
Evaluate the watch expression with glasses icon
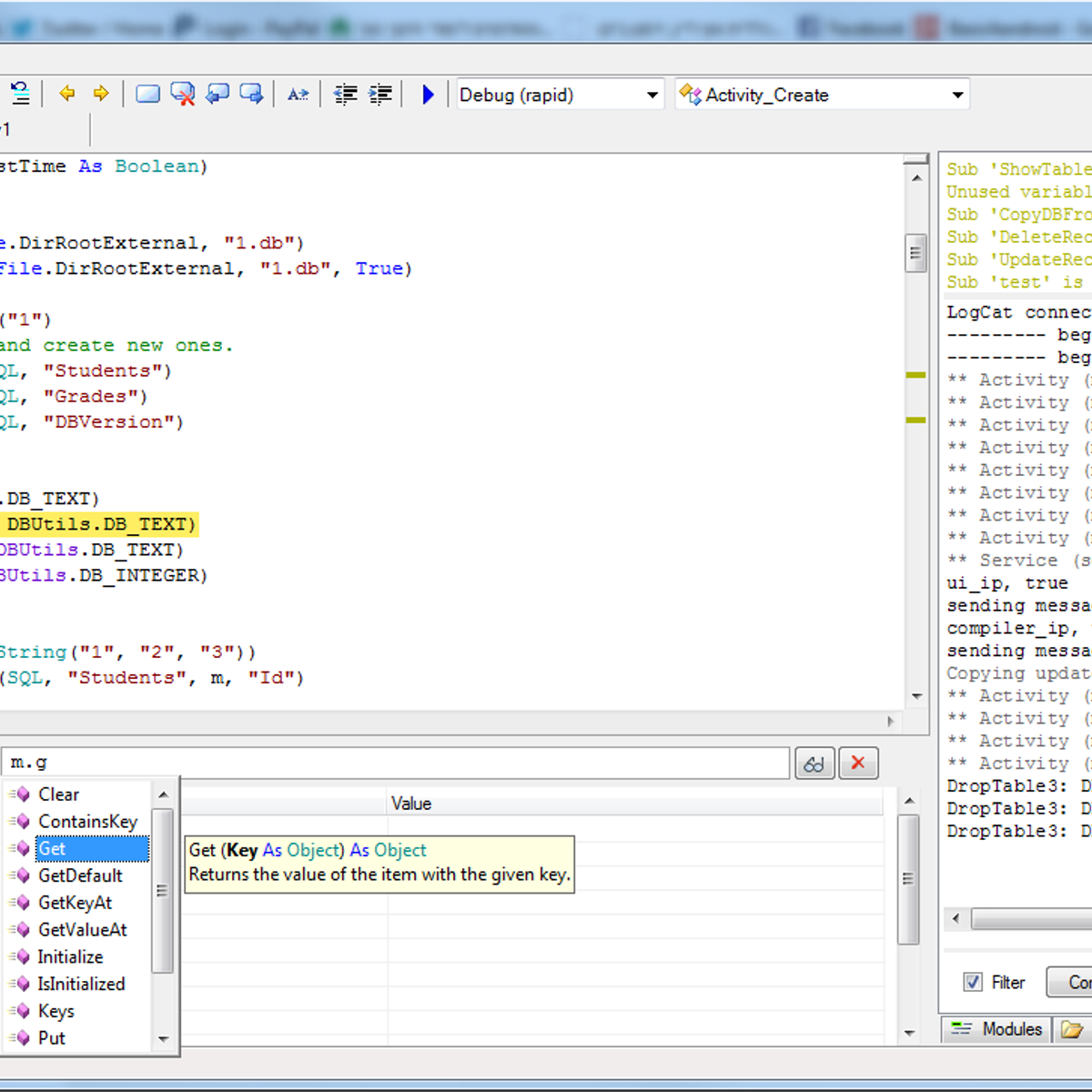tap(814, 763)
